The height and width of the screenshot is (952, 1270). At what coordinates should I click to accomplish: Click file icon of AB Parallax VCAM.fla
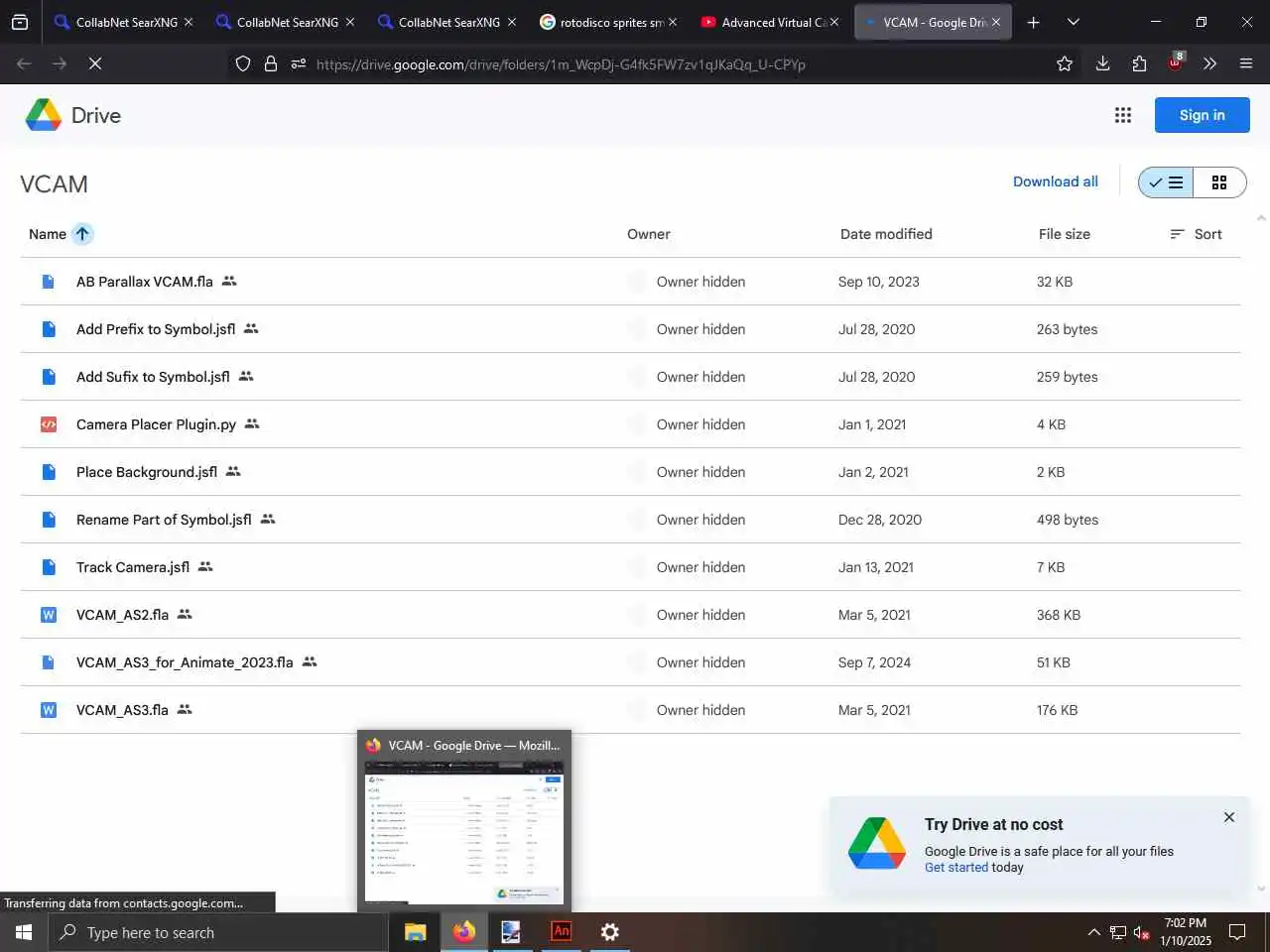pyautogui.click(x=48, y=282)
